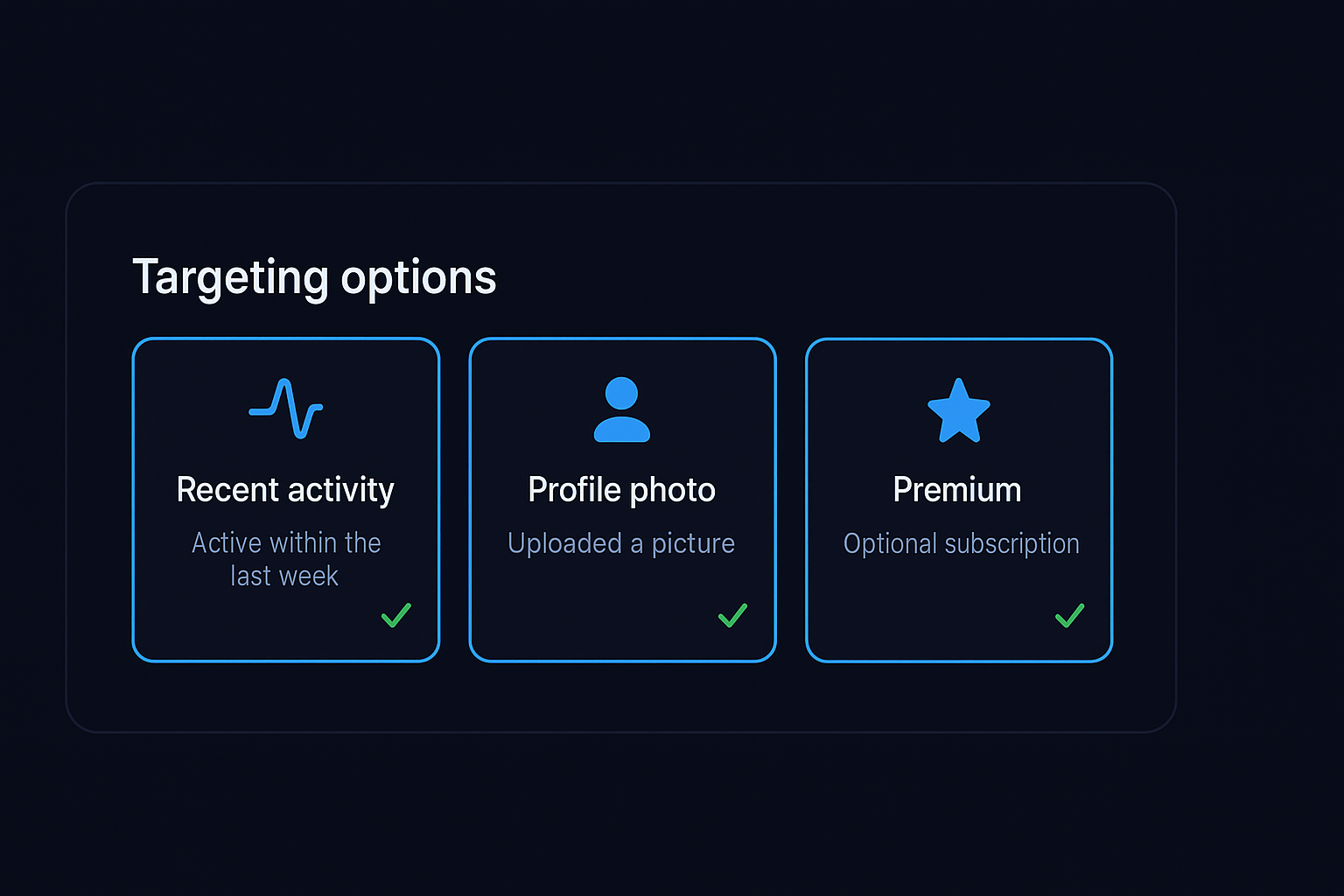1344x896 pixels.
Task: Click the 'Optional subscription' label
Action: tap(960, 543)
